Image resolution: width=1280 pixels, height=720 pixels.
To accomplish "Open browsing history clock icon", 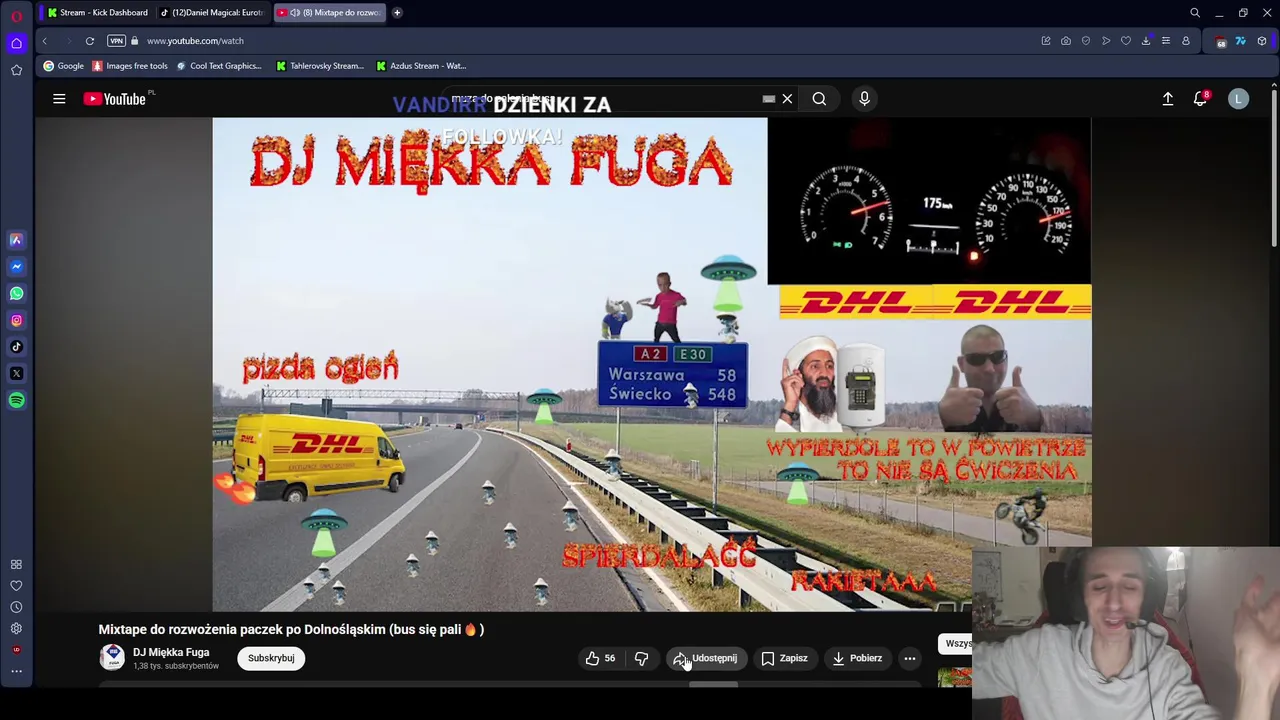I will 16,607.
